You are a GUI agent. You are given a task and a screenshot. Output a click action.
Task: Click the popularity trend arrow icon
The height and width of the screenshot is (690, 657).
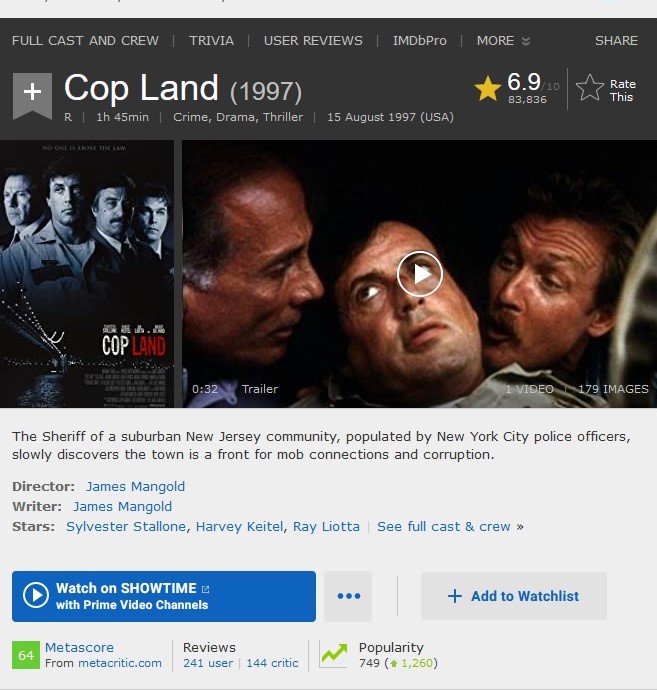tap(334, 654)
